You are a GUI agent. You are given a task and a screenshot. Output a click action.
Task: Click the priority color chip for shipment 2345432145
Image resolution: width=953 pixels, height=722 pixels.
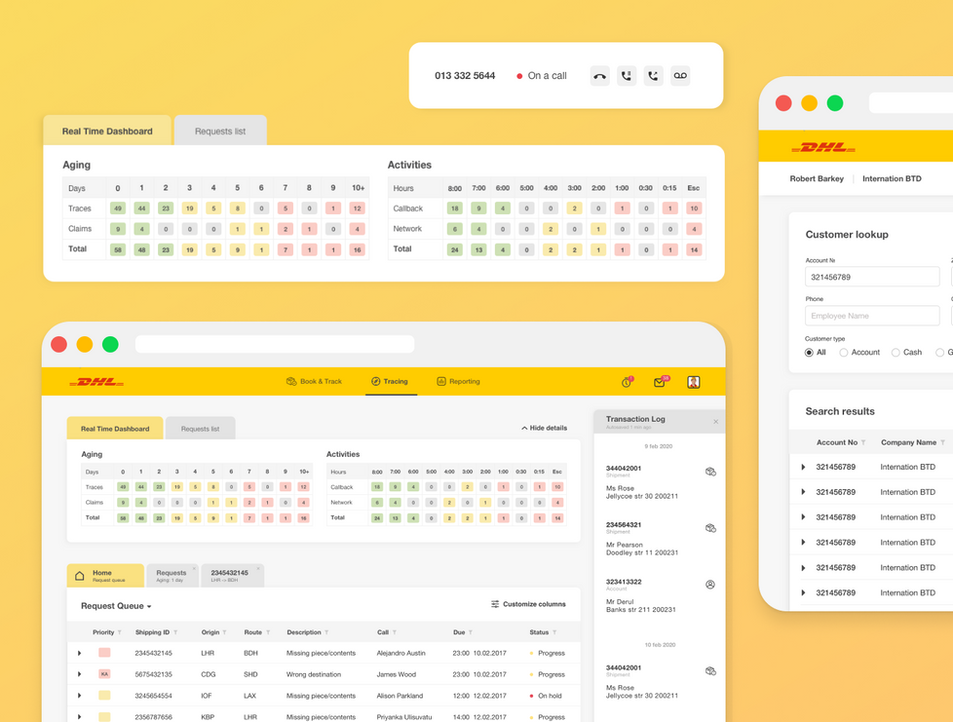(103, 652)
